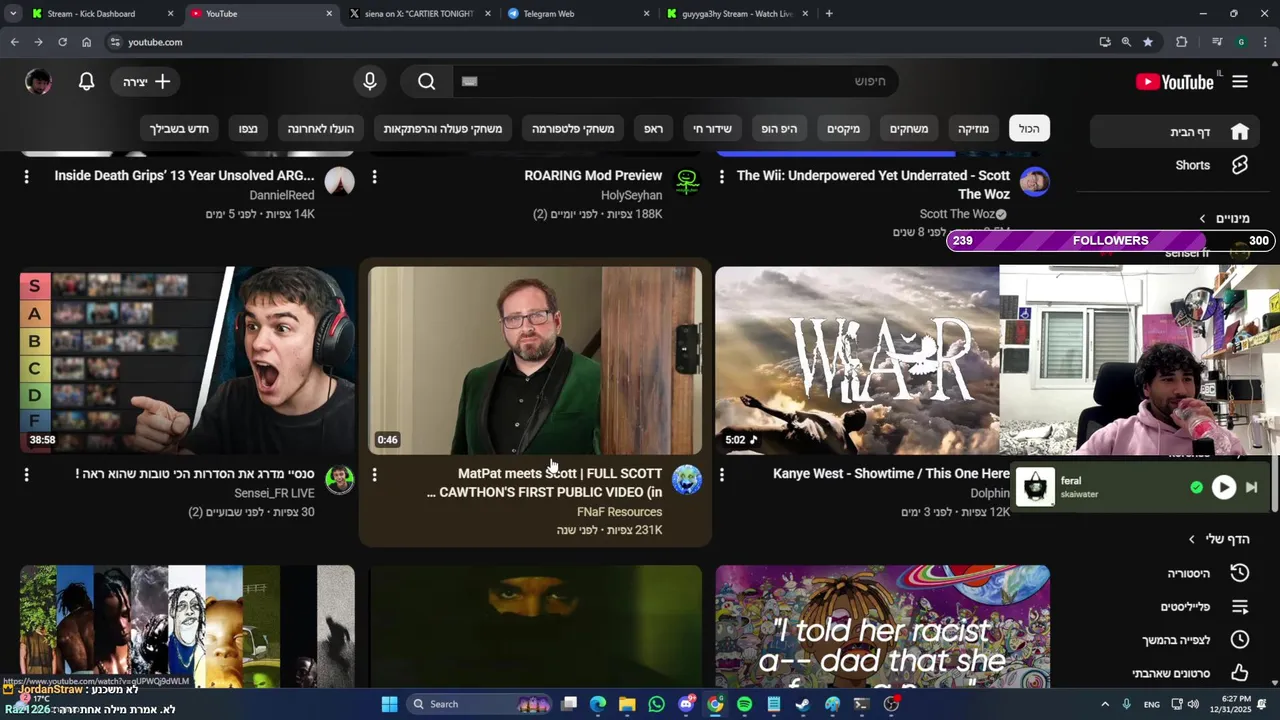Click the search magnifier button
The image size is (1280, 720).
(x=427, y=82)
